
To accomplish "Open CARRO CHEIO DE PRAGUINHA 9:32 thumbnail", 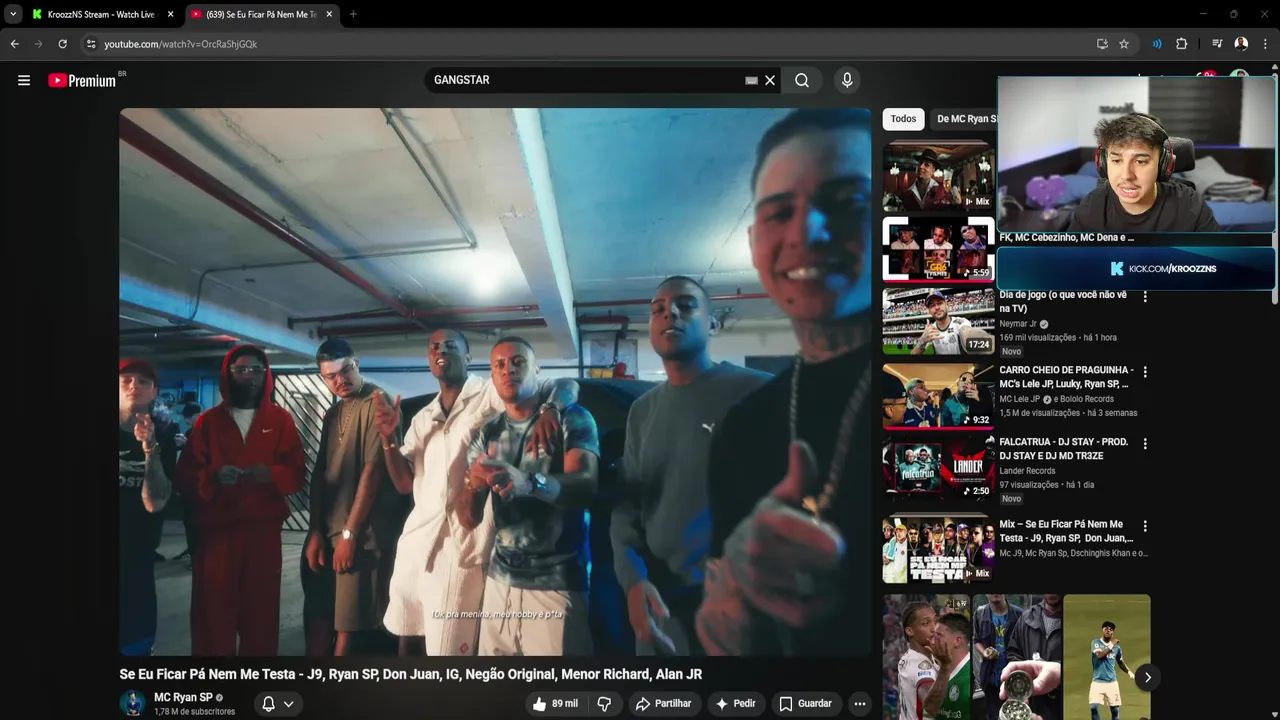I will [x=938, y=395].
